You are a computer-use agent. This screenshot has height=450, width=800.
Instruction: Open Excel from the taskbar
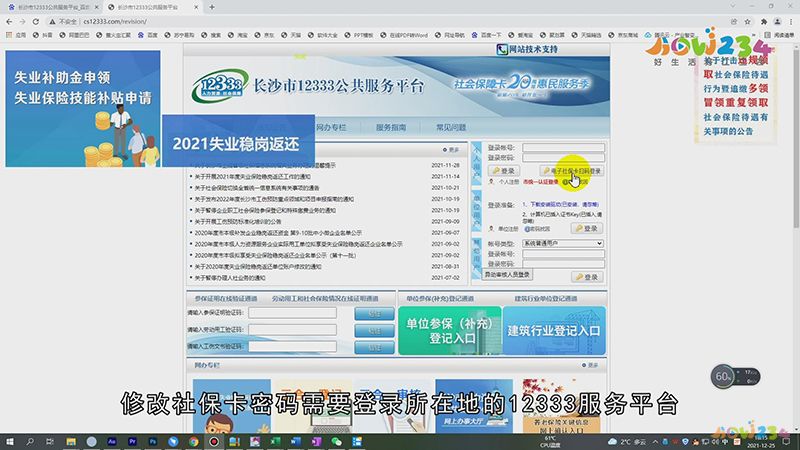[276, 441]
